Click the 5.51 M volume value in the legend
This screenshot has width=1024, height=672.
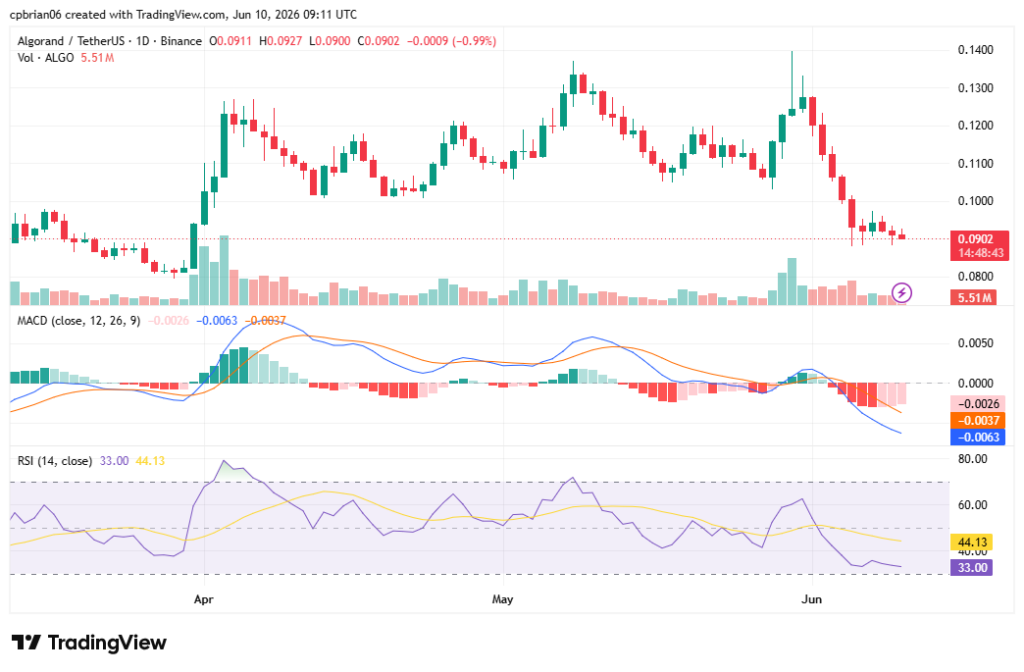97,58
